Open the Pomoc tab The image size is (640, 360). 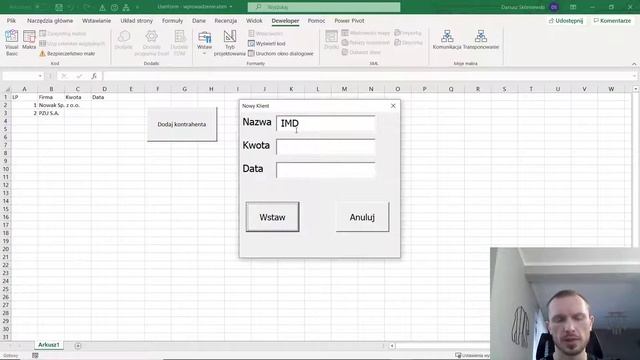[316, 20]
